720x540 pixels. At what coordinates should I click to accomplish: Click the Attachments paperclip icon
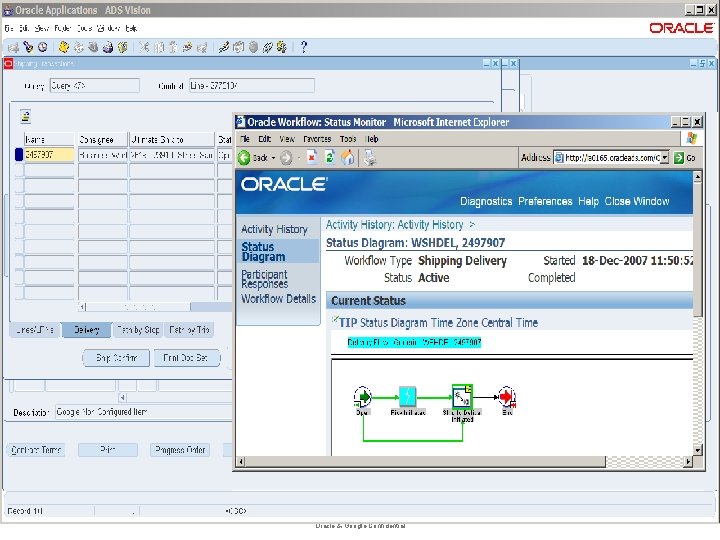click(268, 47)
